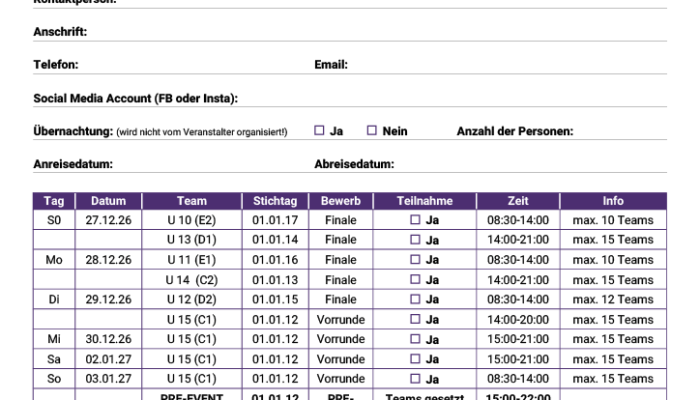Viewport: 700px width, 400px height.
Task: Click the day cell Di
Action: (x=54, y=300)
